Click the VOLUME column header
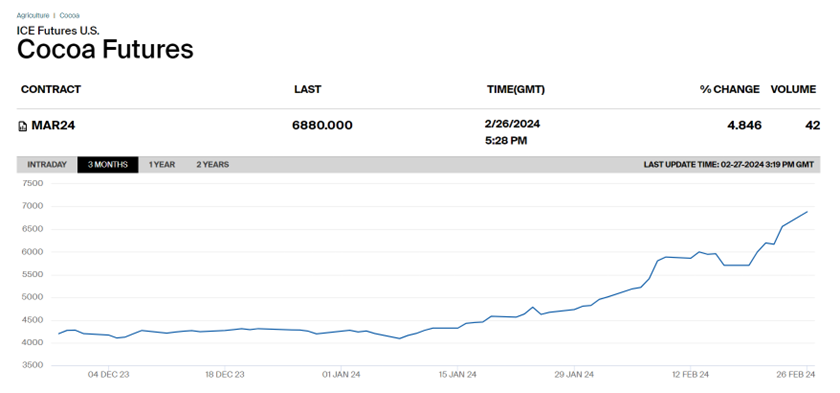 pyautogui.click(x=793, y=89)
